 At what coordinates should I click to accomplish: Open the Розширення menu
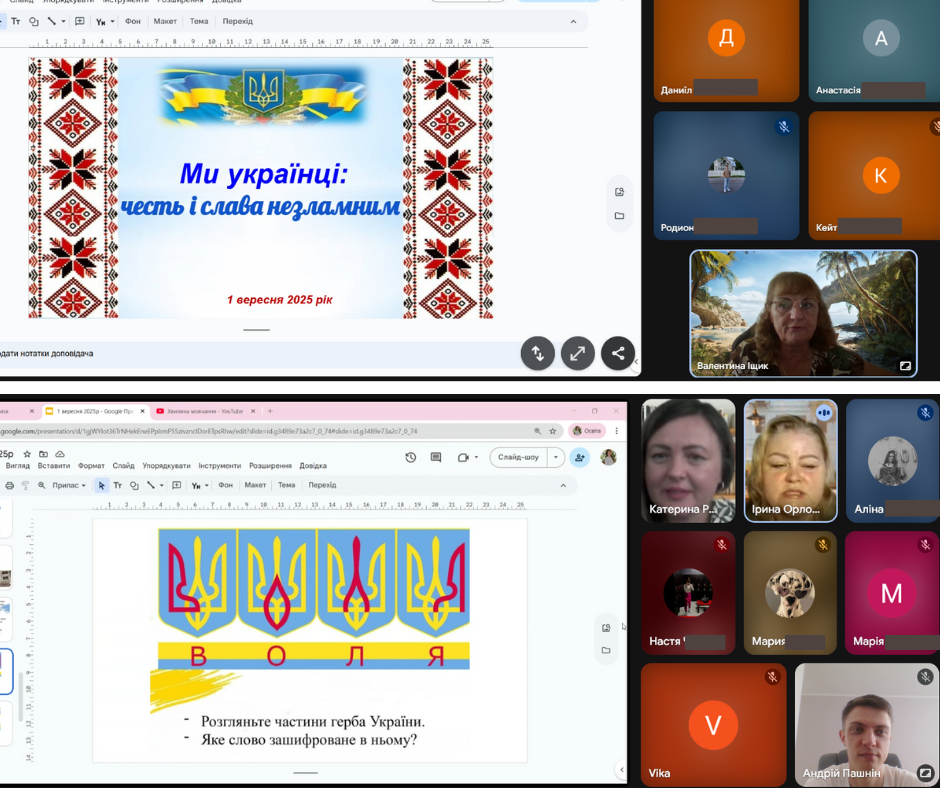[270, 465]
